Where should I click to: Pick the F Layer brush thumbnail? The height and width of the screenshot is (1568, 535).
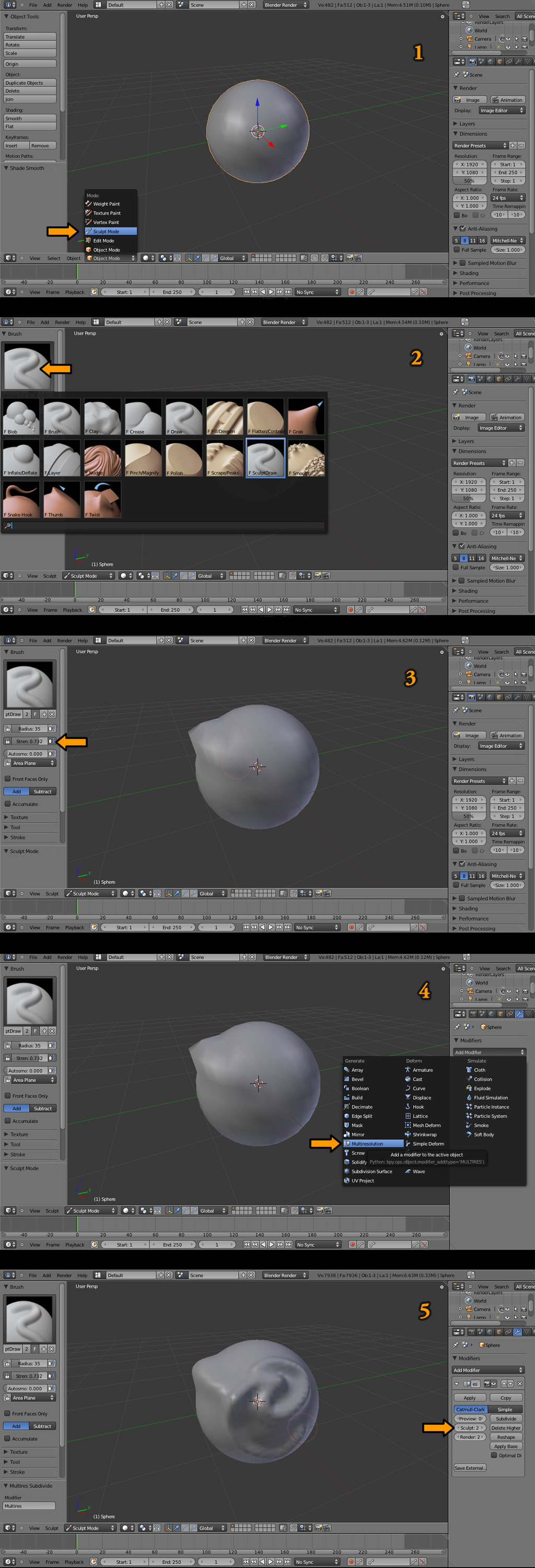click(62, 458)
